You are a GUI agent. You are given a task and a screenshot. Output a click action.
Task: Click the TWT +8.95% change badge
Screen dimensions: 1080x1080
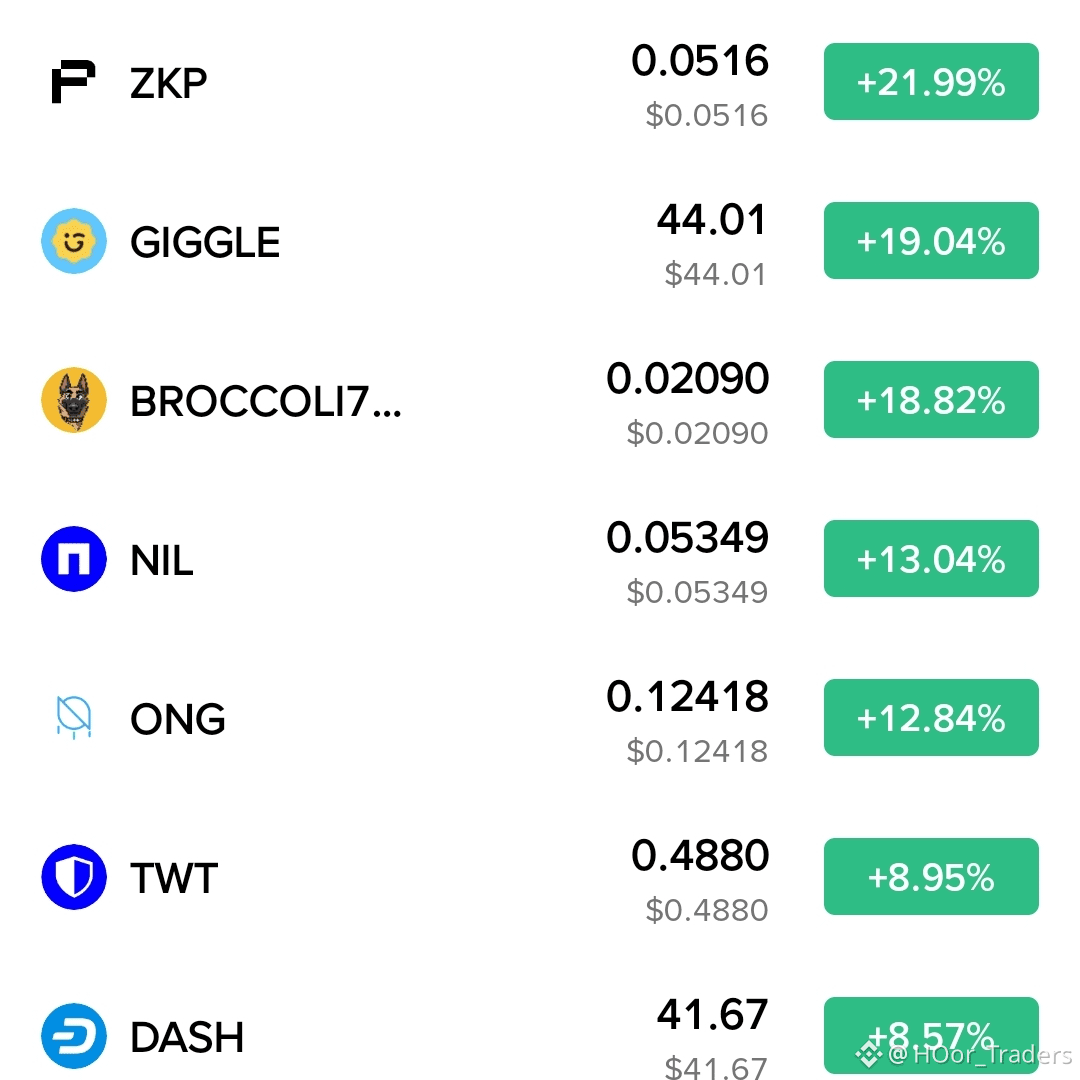click(931, 877)
